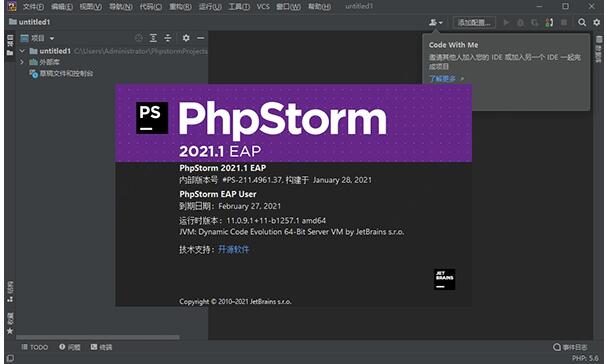This screenshot has width=606, height=364.
Task: Open the 代码(C) Code menu
Action: 151,7
